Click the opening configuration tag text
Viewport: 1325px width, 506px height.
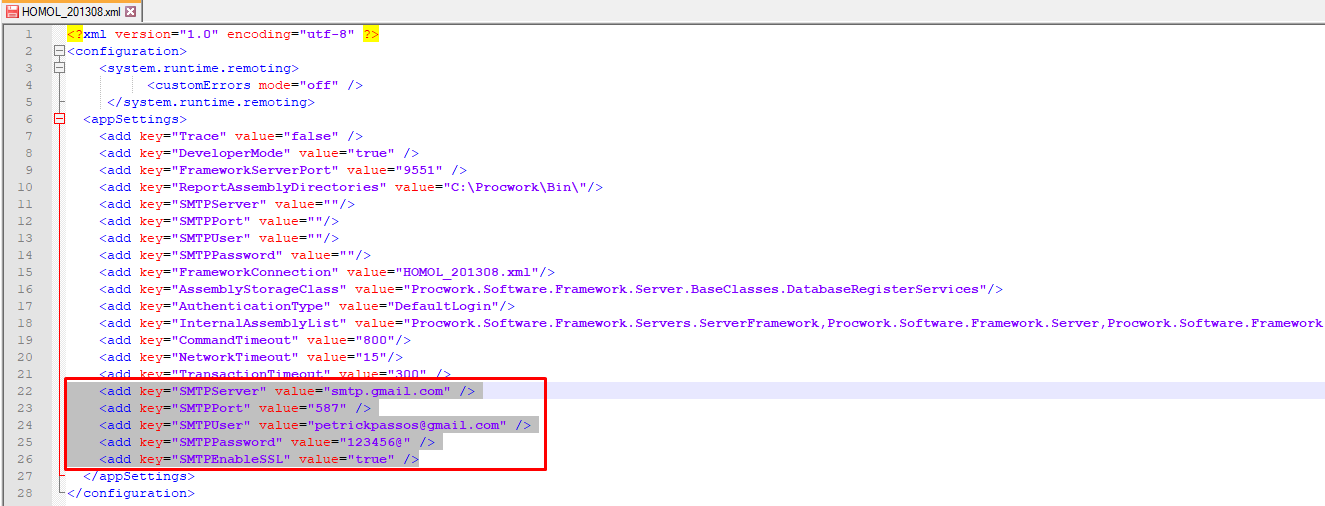click(127, 51)
